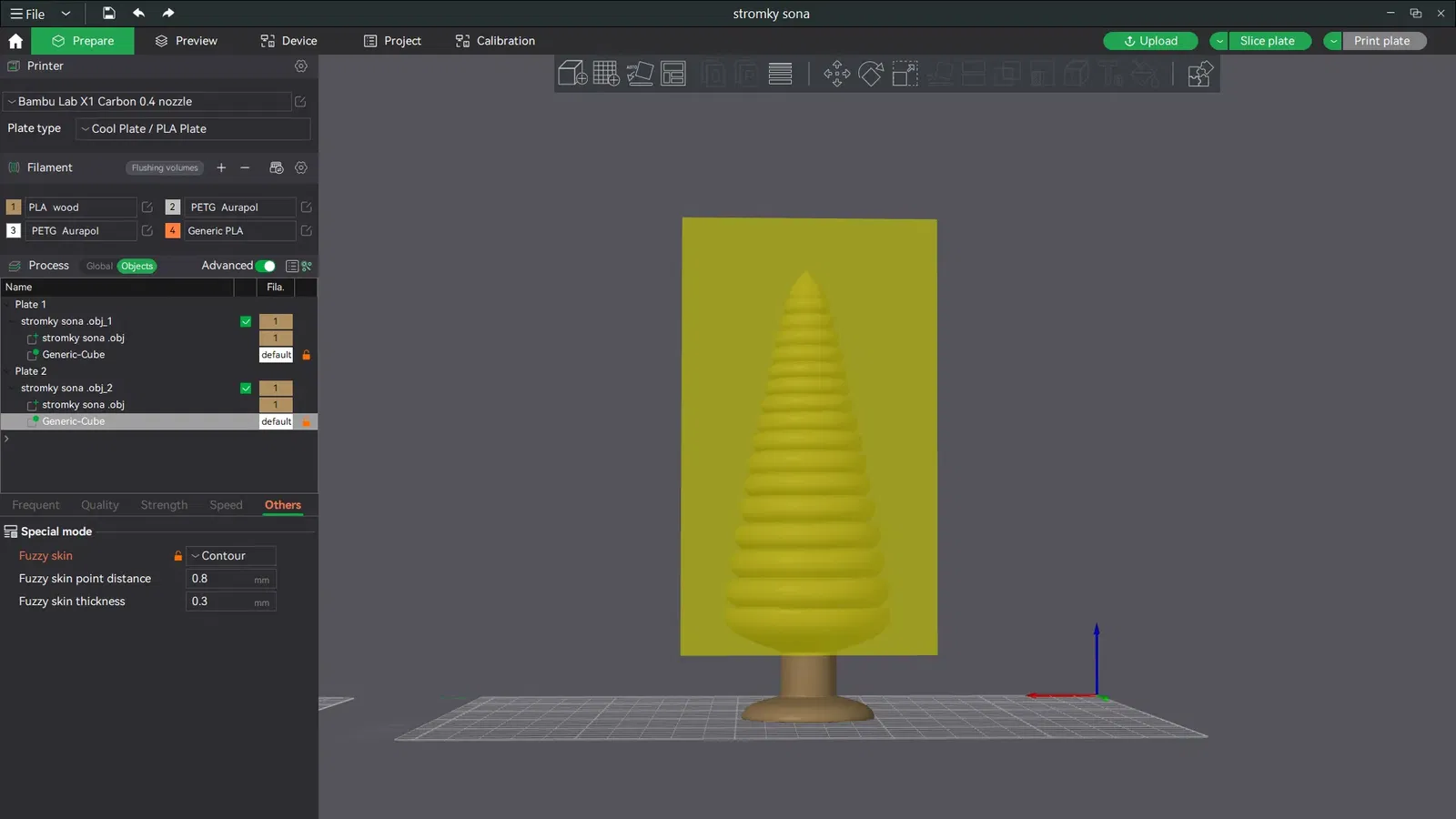Click the Flushing volumes button
This screenshot has width=1456, height=819.
tap(165, 167)
